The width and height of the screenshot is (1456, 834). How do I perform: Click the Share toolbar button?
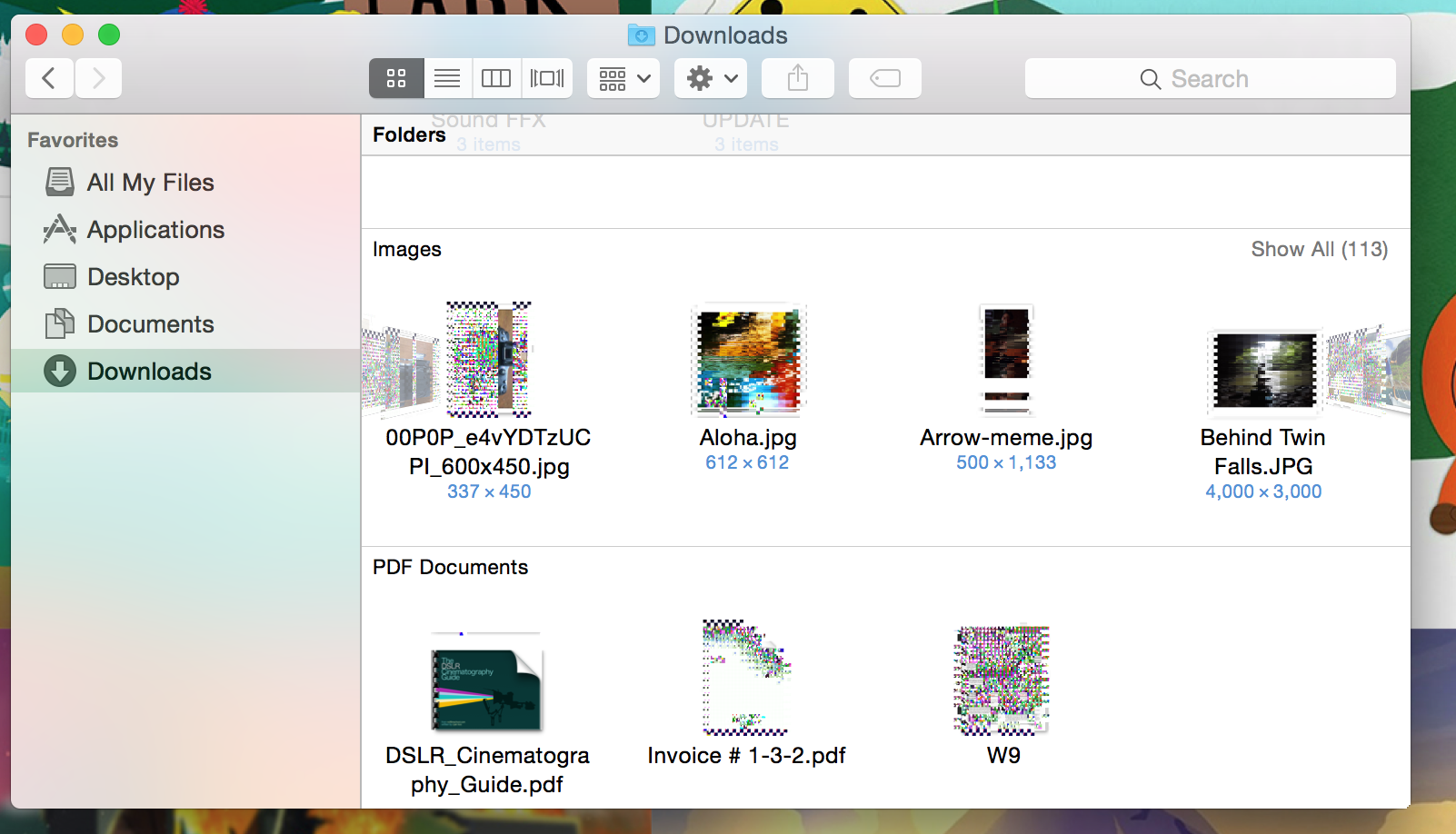[x=798, y=78]
